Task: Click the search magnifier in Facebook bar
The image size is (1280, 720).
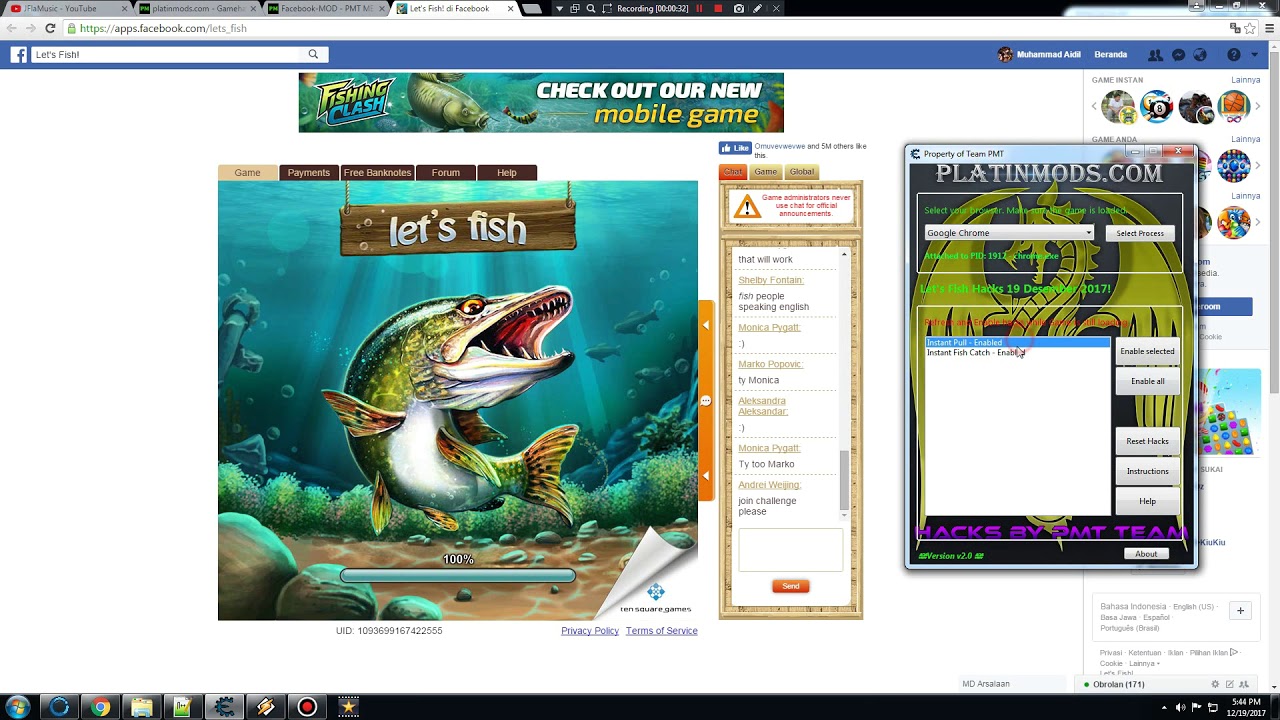Action: 313,55
